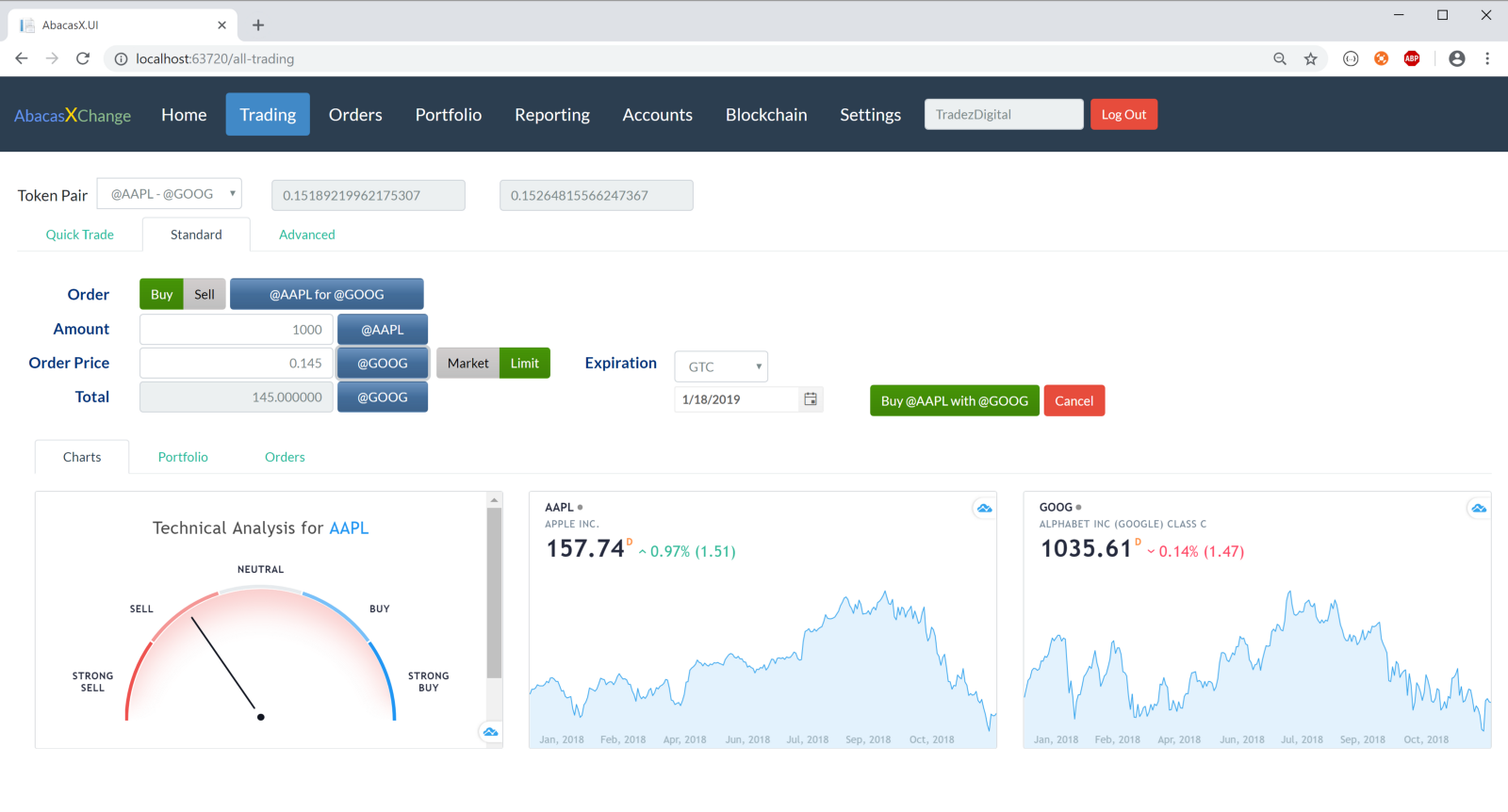Toggle order side to Sell
This screenshot has width=1508, height=812.
205,294
